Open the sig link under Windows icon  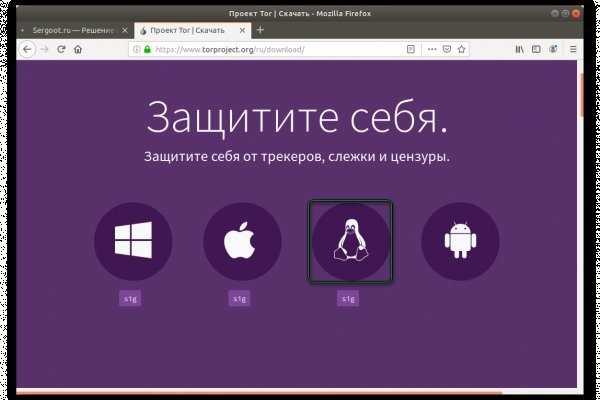(130, 298)
